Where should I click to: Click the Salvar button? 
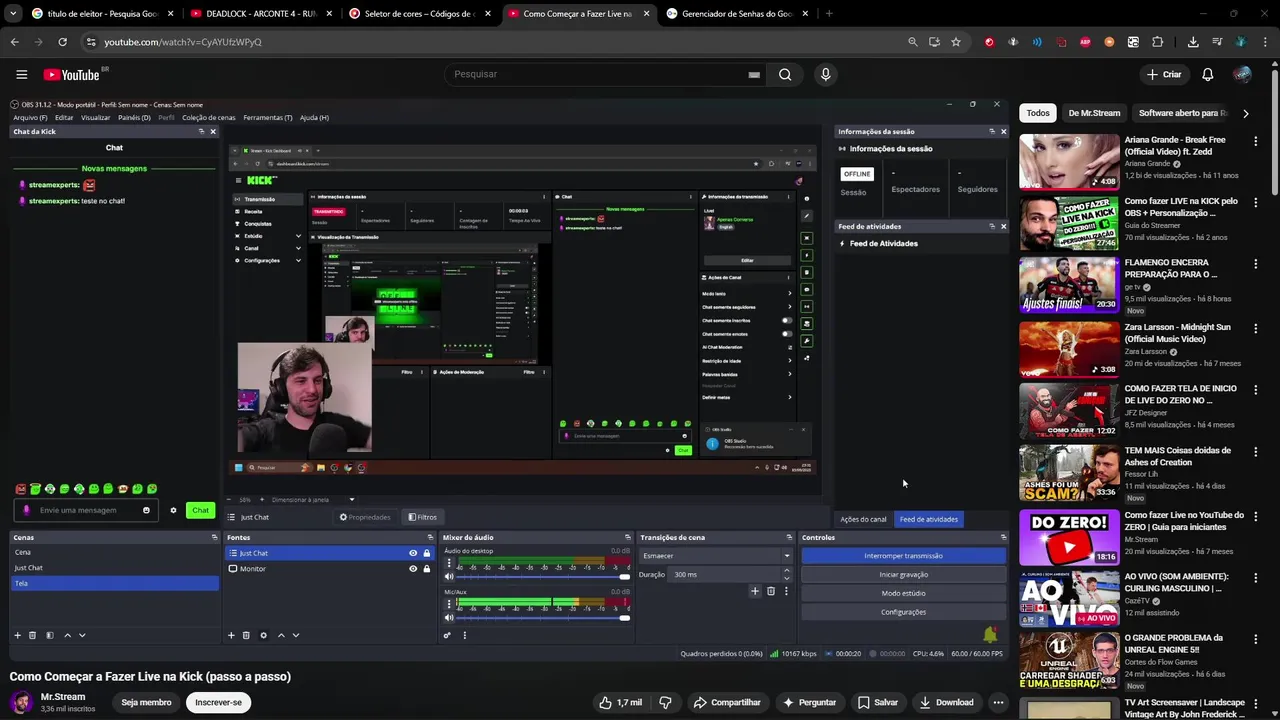(878, 702)
